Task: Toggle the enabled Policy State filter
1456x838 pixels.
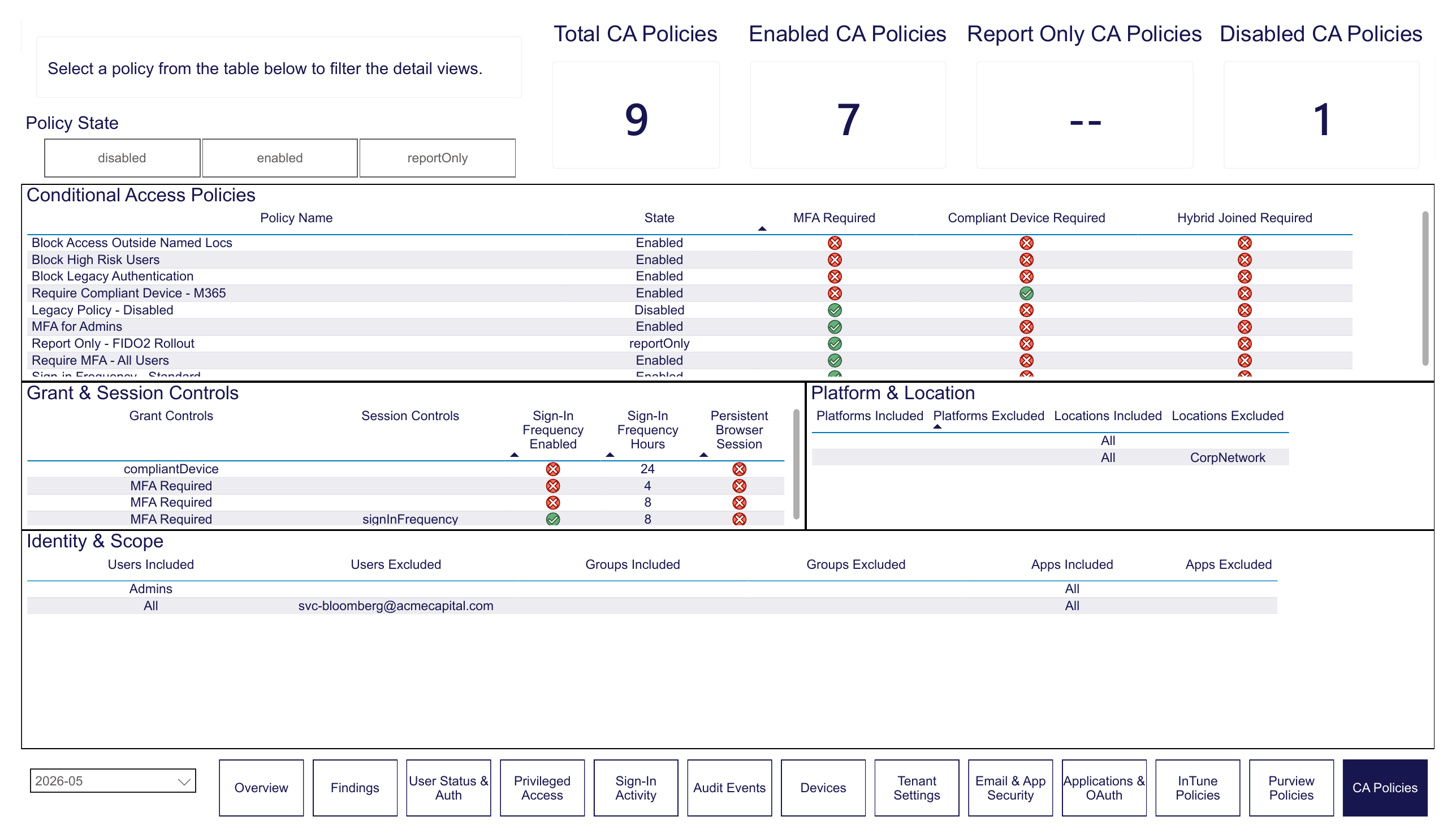Action: pyautogui.click(x=280, y=158)
